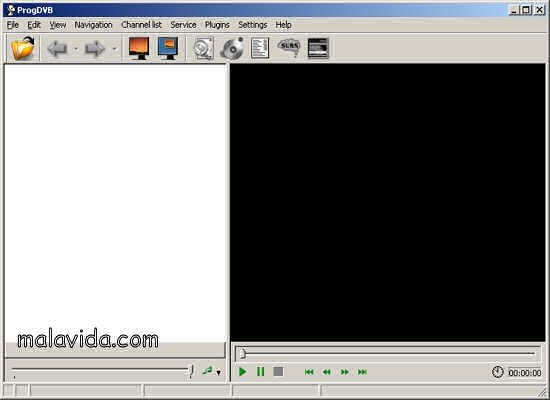550x400 pixels.
Task: Click the hard disk recording icon
Action: tap(203, 48)
